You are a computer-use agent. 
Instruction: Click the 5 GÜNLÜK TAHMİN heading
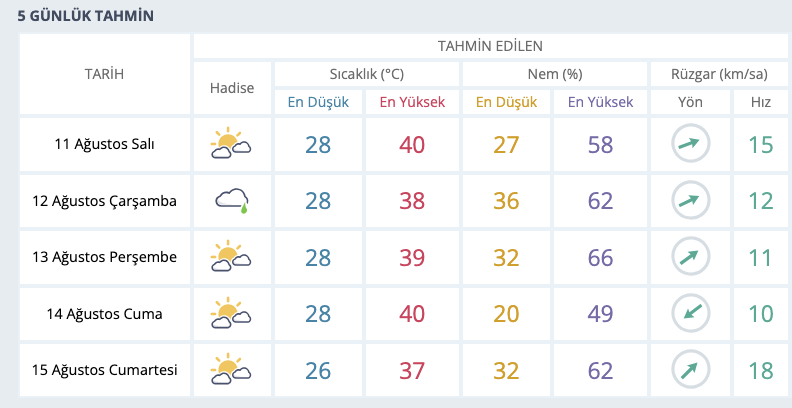point(85,16)
